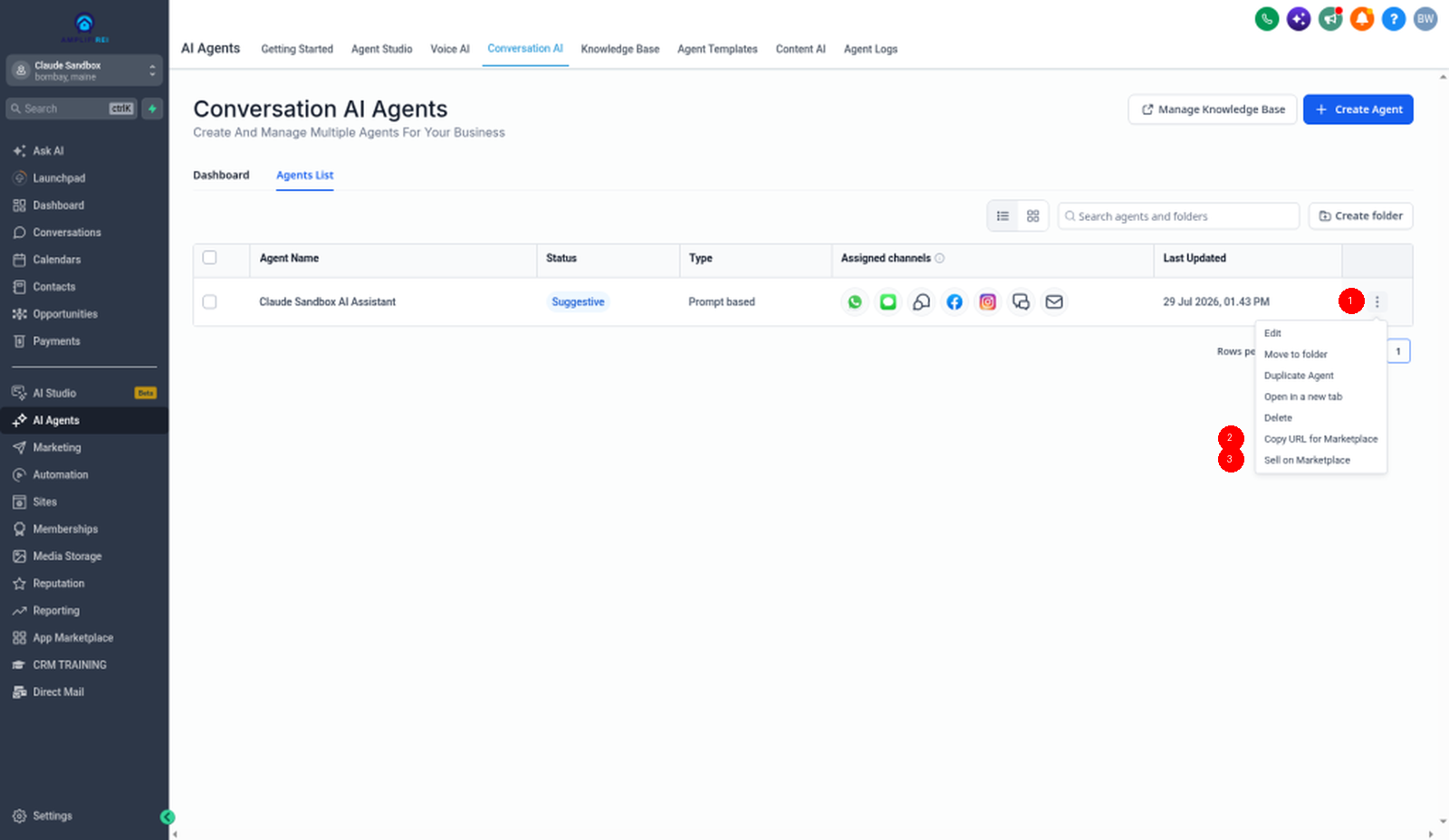
Task: Open the Agent Logs tab
Action: (870, 49)
